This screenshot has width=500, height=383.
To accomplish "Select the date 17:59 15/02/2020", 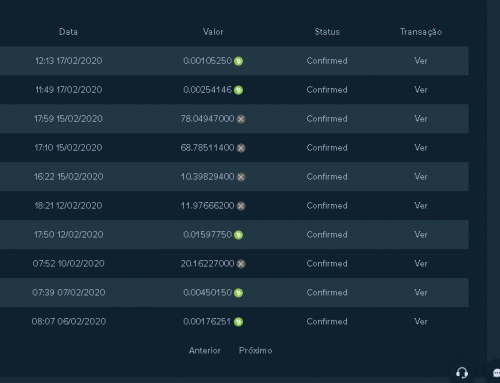I will (x=68, y=119).
